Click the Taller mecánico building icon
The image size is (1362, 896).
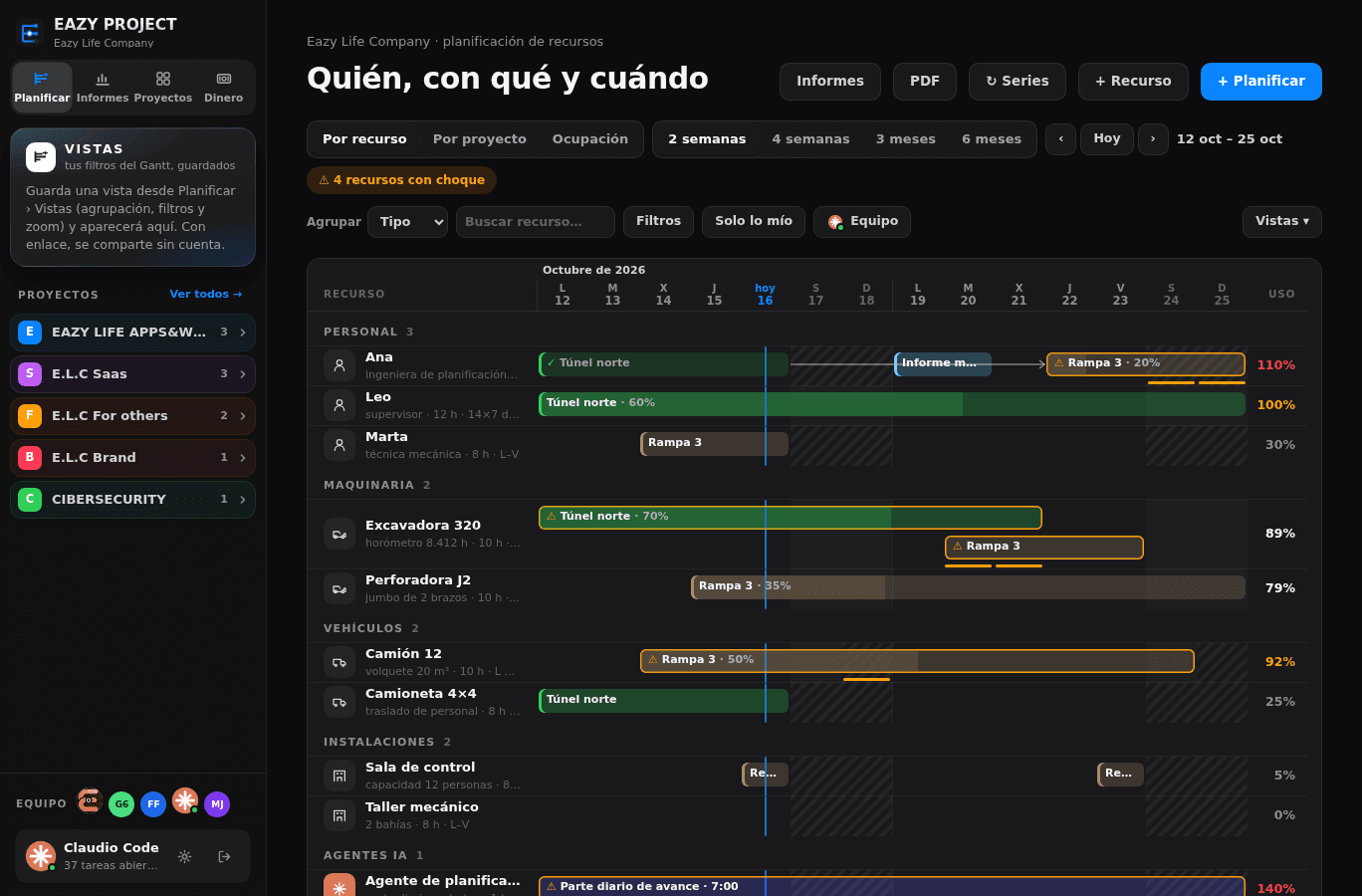click(340, 815)
